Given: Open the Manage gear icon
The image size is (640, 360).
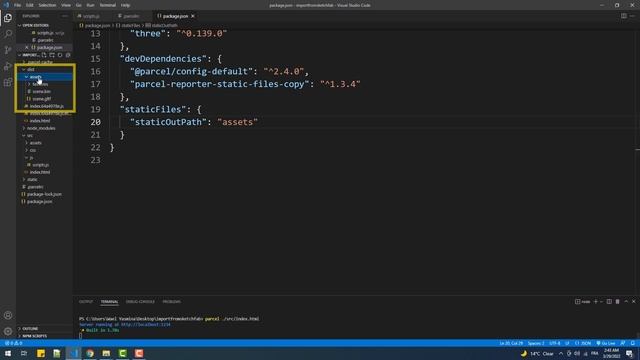Looking at the screenshot, I should coord(8,331).
